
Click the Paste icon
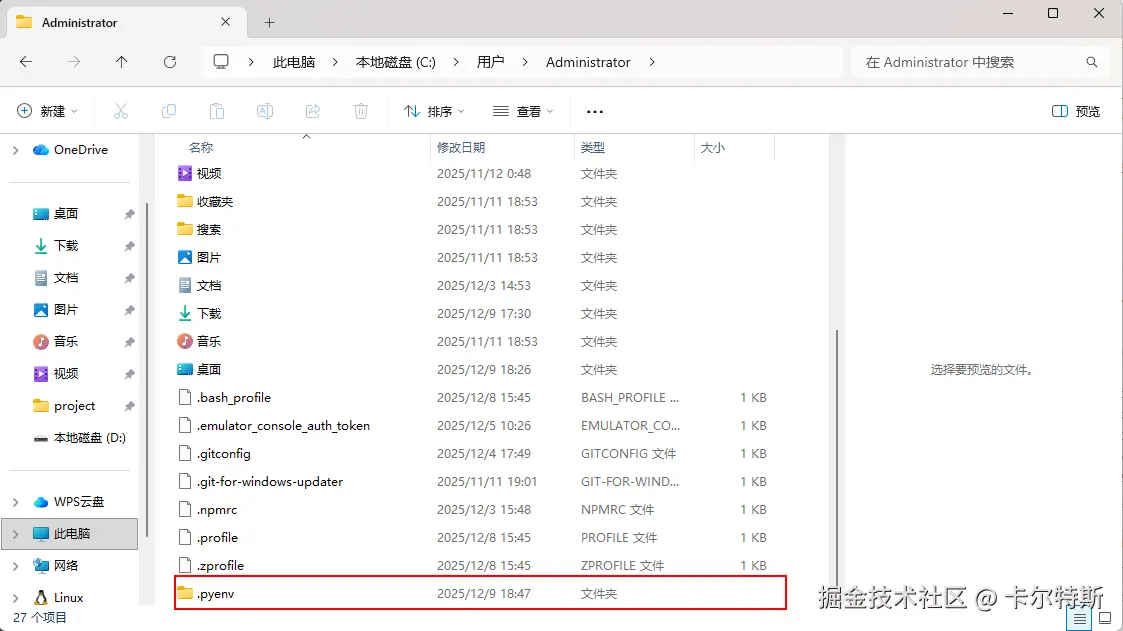[216, 111]
